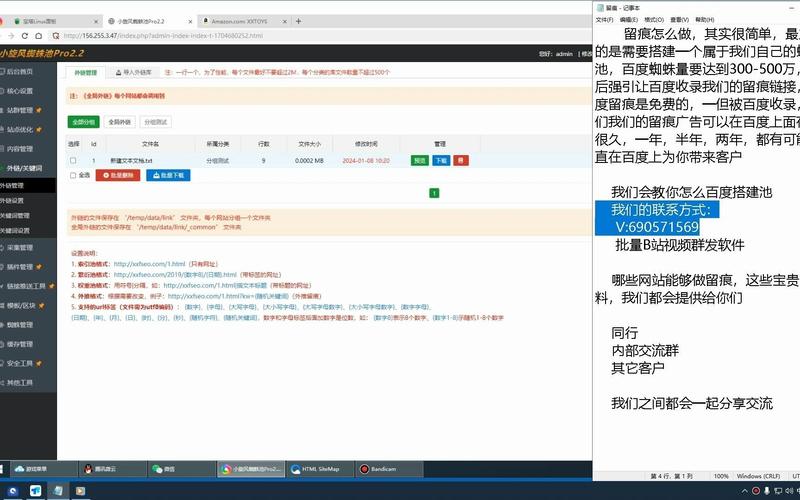Screen dimensions: 800x500
Task: Open 蜘蛛管理 in the sidebar
Action: point(19,324)
